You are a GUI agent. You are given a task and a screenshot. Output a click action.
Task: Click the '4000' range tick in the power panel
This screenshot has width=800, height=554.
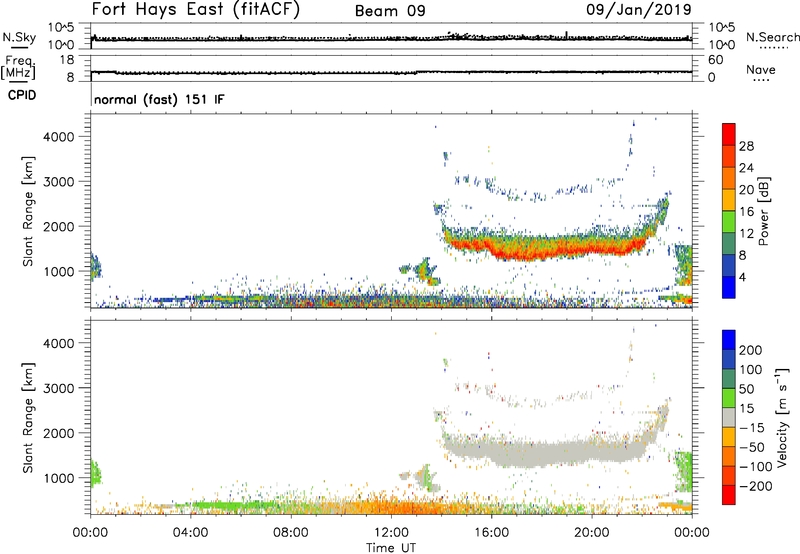pos(59,137)
